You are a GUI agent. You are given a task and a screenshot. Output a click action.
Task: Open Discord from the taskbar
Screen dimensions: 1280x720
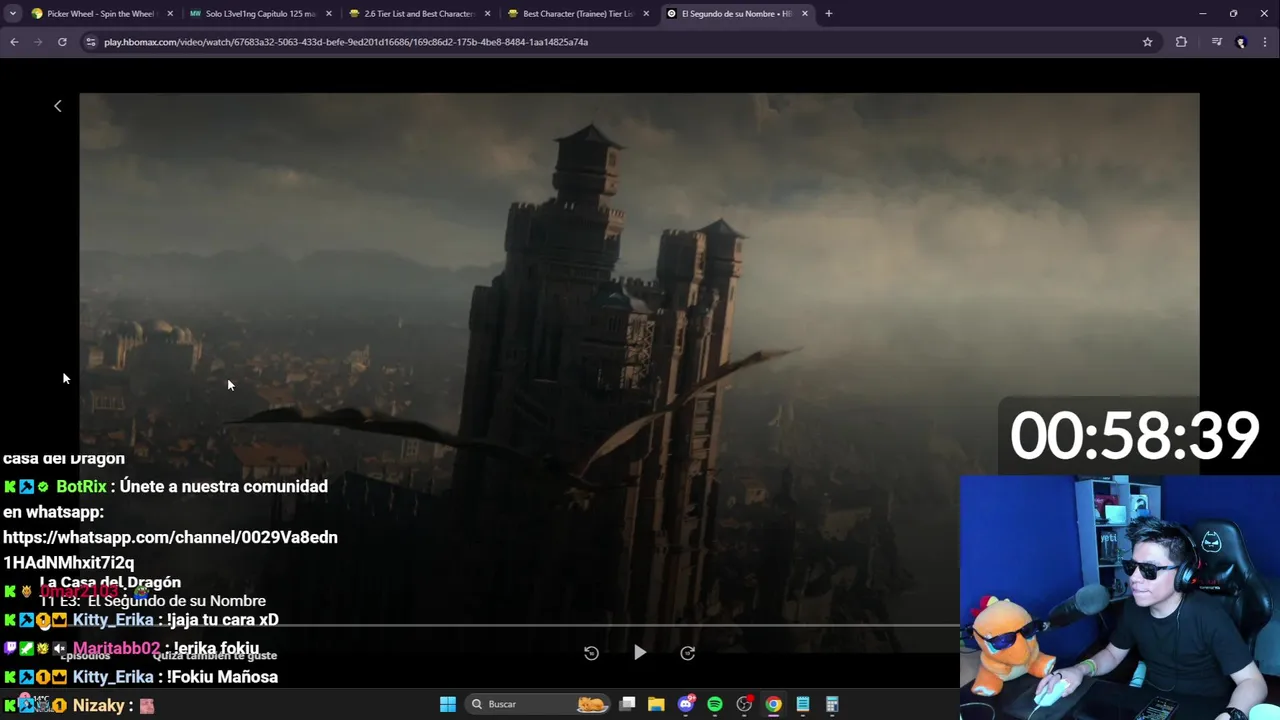[x=686, y=704]
